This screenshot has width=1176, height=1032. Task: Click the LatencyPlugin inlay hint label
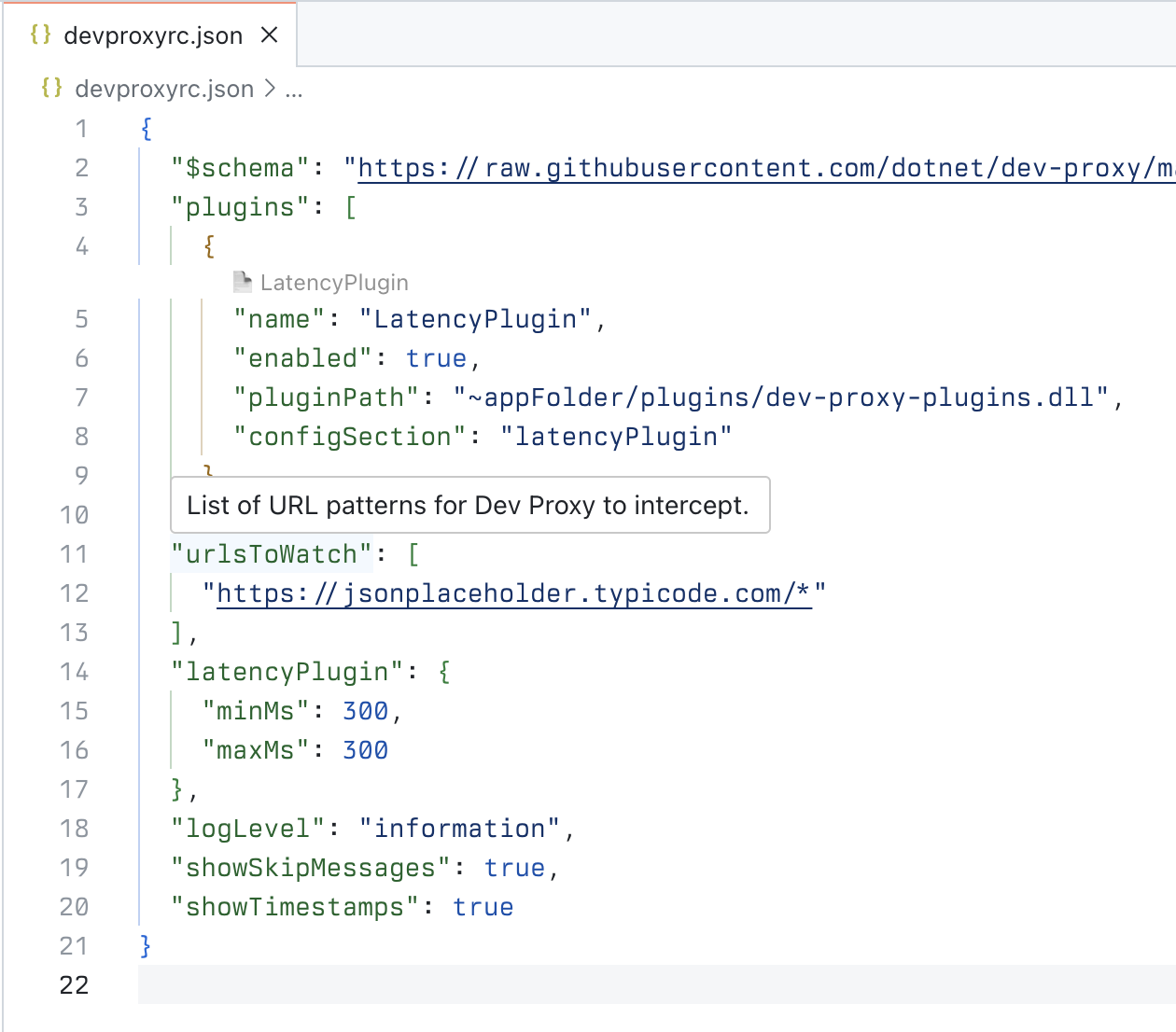point(334,281)
